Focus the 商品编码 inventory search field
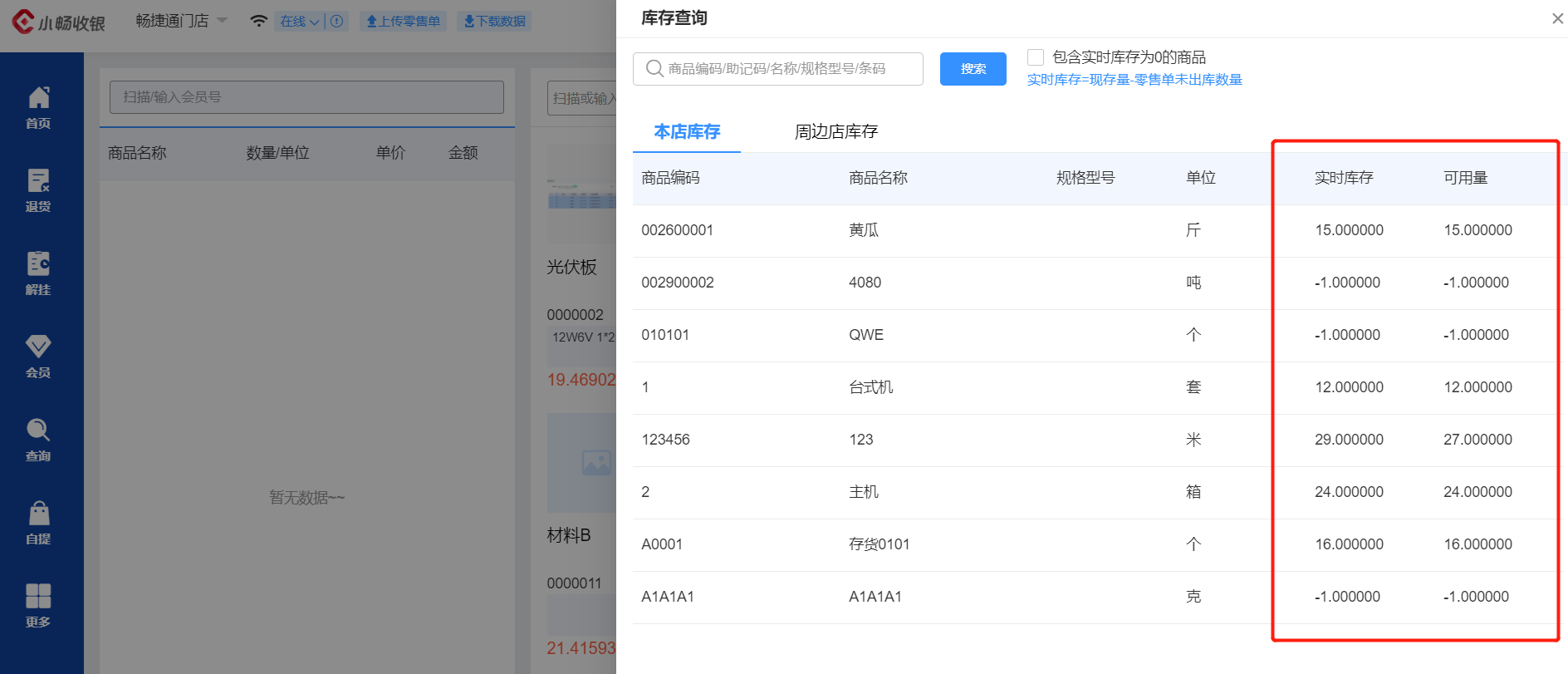Screen dimensions: 1568x674 [x=778, y=69]
